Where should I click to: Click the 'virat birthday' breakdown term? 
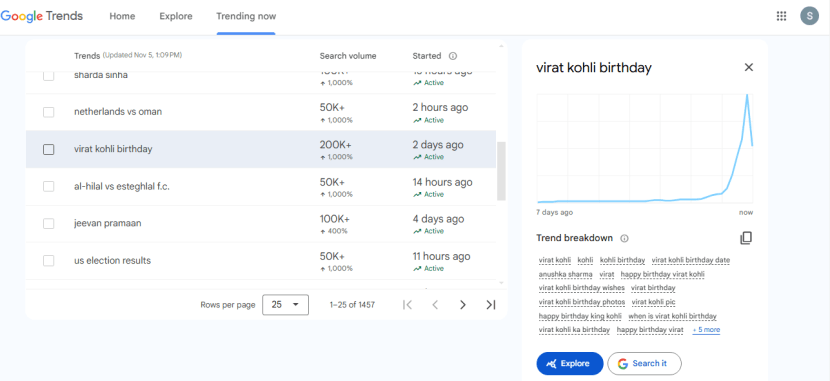click(x=653, y=288)
